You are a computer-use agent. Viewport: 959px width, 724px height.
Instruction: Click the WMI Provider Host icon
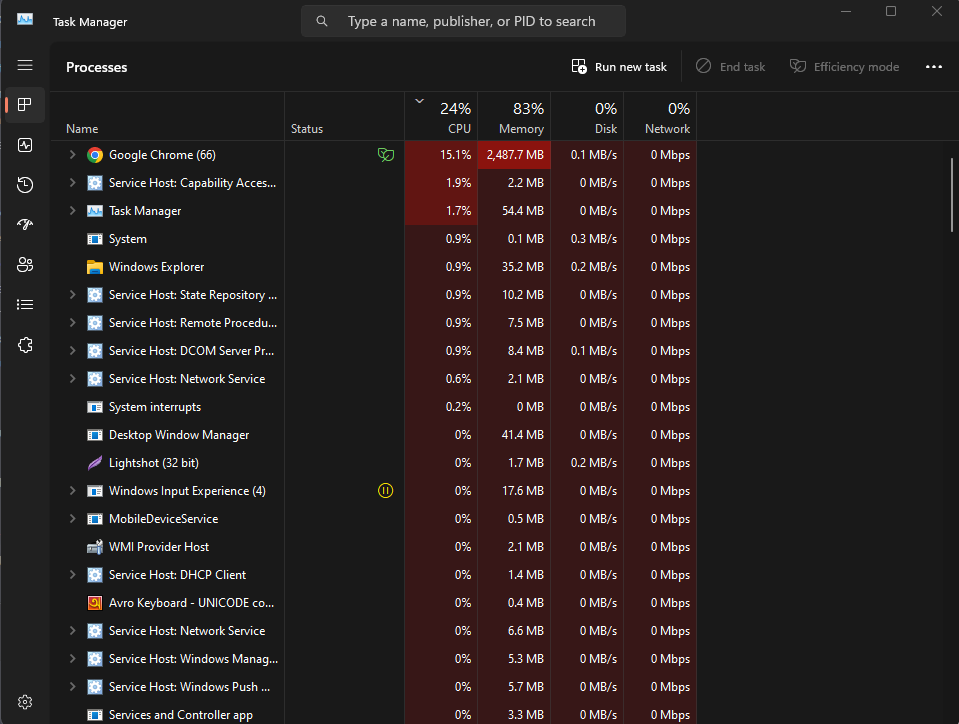click(95, 547)
